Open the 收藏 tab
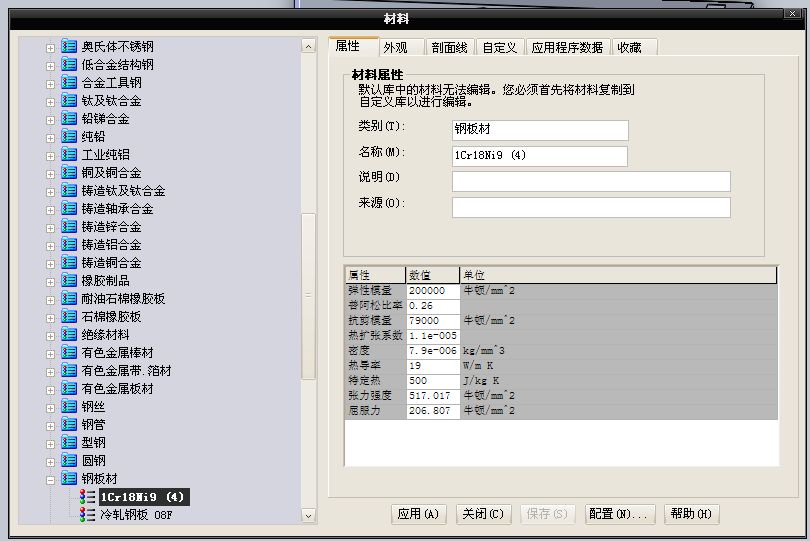Viewport: 810px width, 541px height. tap(635, 48)
